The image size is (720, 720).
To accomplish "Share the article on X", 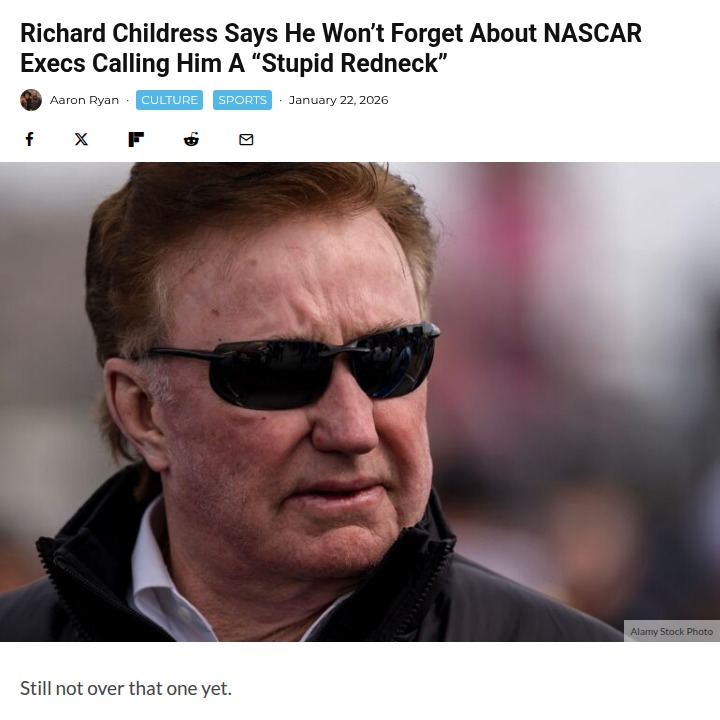I will click(x=81, y=139).
